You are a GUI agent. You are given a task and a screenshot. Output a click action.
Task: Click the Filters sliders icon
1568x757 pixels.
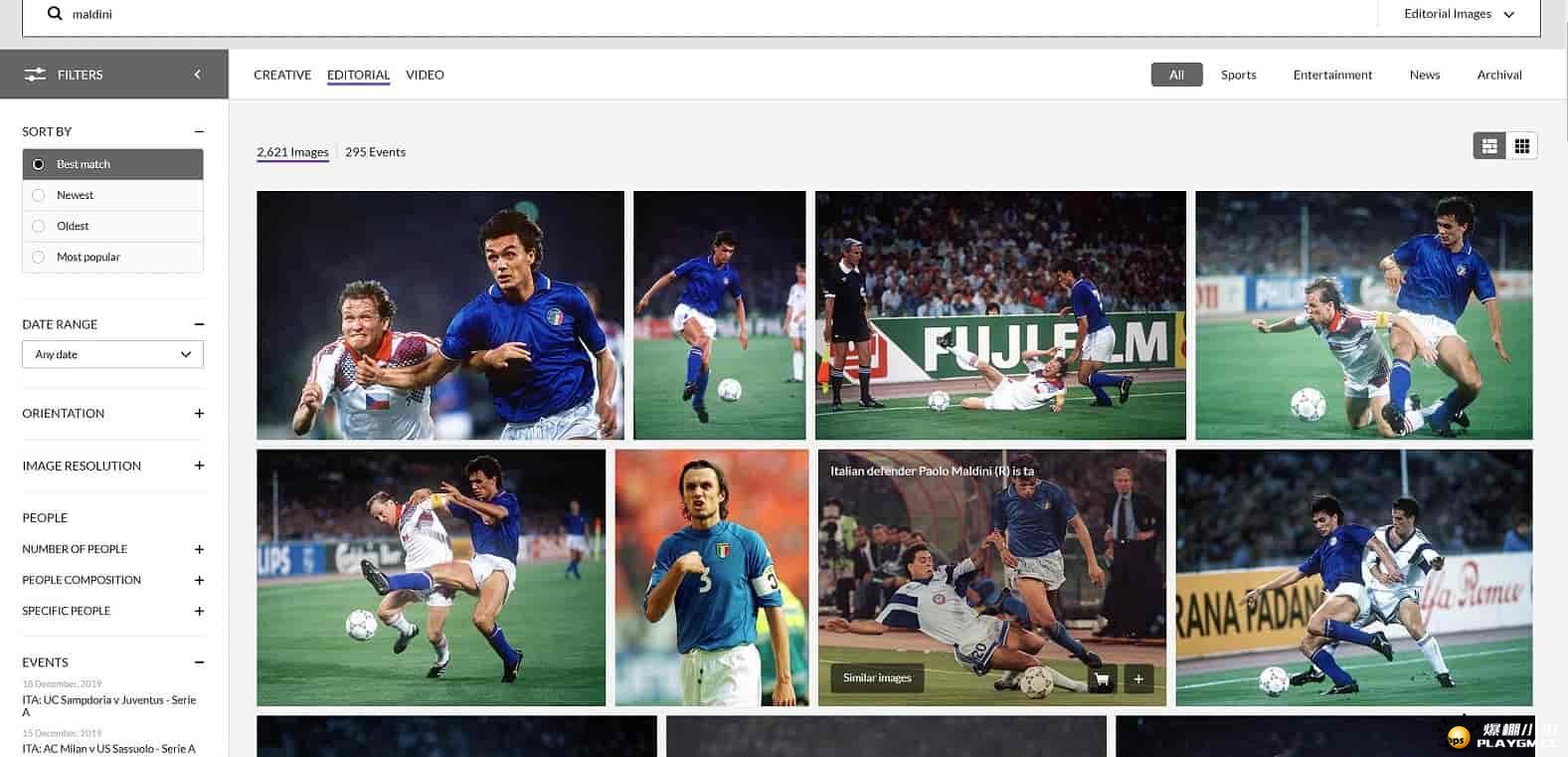coord(35,75)
